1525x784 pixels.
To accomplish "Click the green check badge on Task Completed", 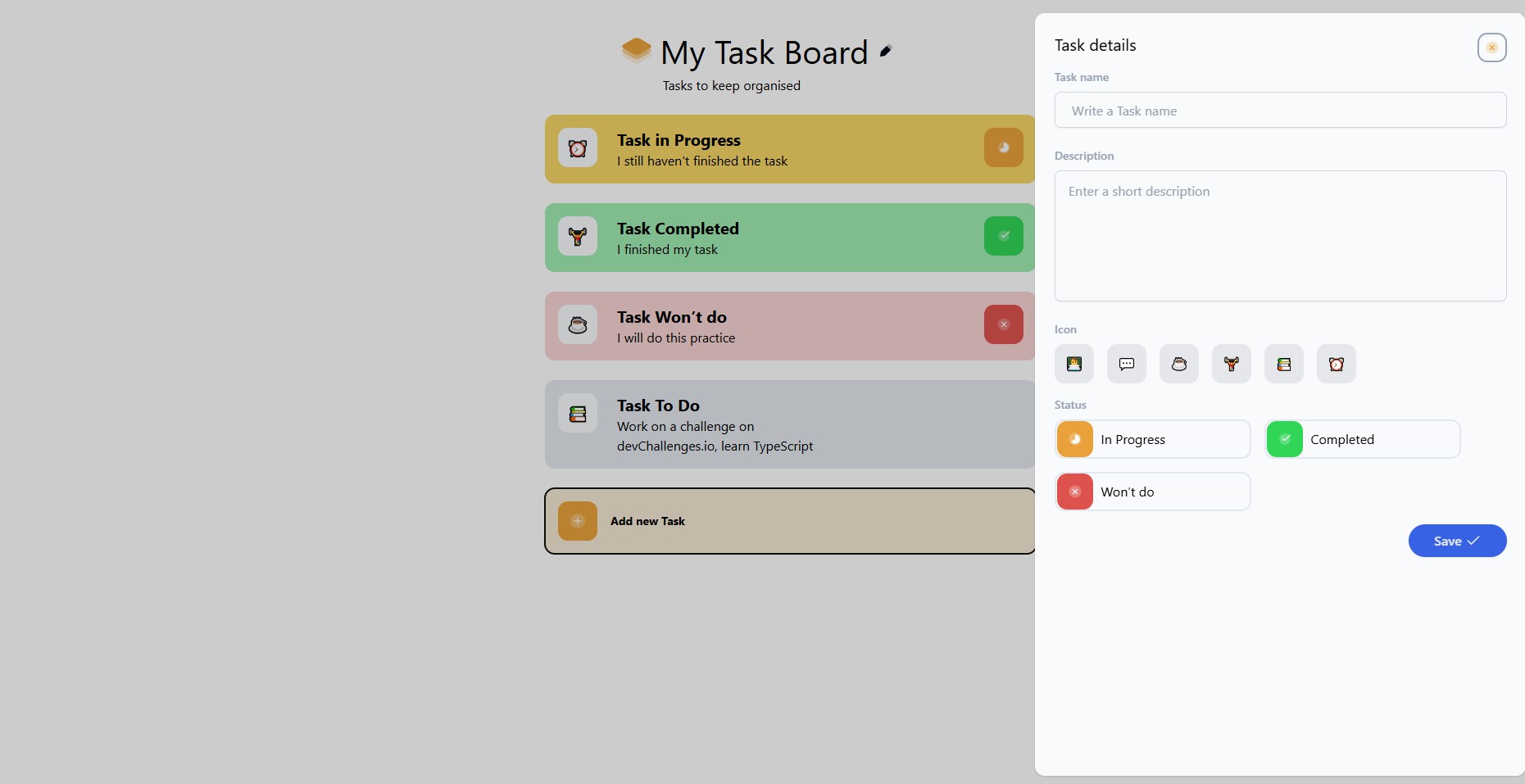I will point(1003,236).
